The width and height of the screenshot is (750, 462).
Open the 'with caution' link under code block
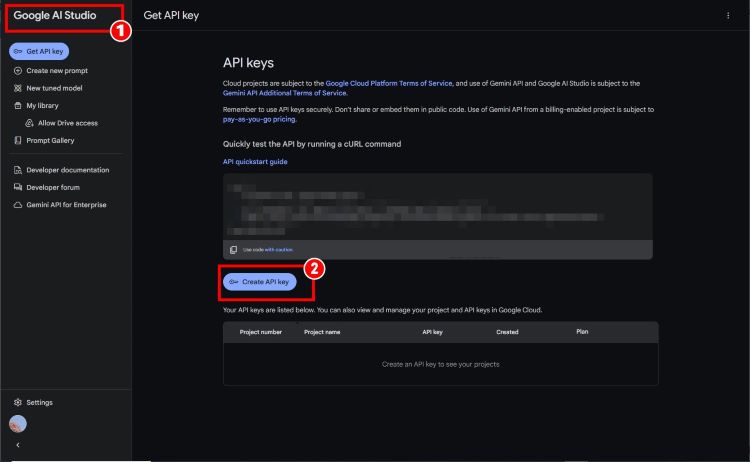[x=278, y=250]
